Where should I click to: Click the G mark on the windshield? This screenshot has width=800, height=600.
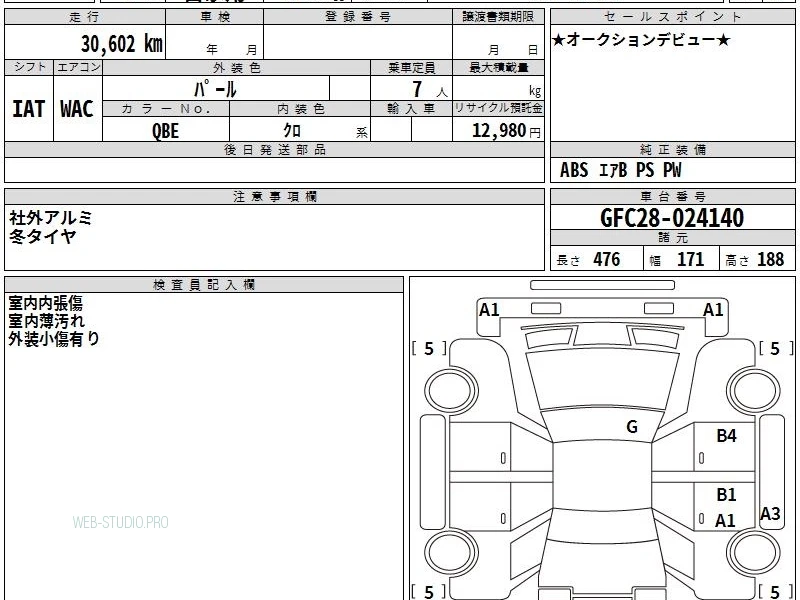(x=632, y=427)
